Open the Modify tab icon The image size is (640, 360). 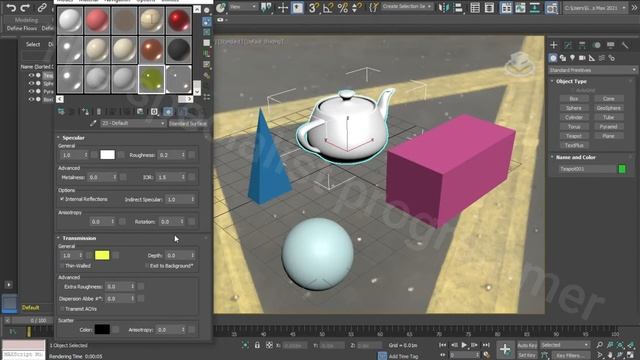(568, 45)
